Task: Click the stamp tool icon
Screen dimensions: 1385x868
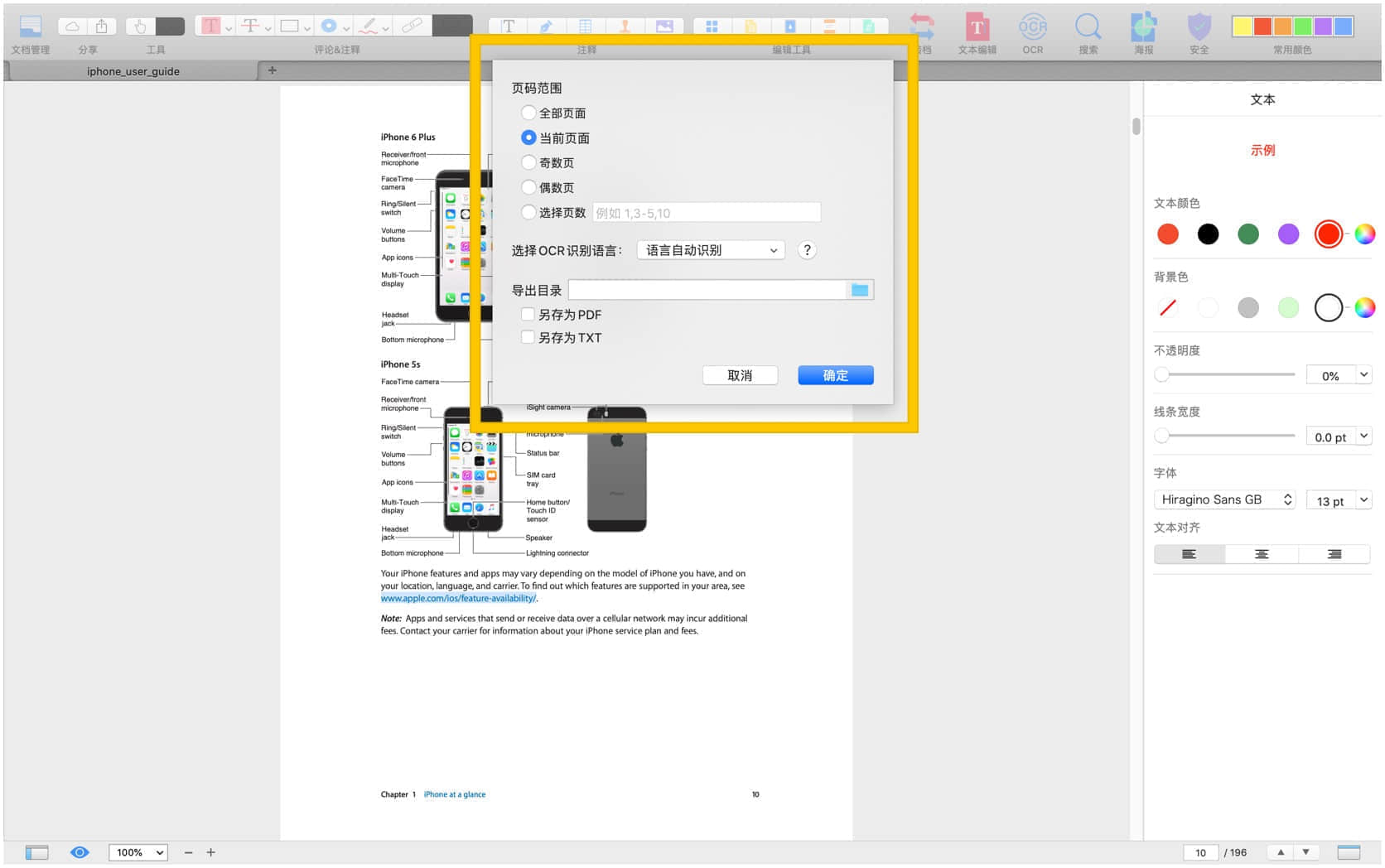Action: click(x=625, y=27)
